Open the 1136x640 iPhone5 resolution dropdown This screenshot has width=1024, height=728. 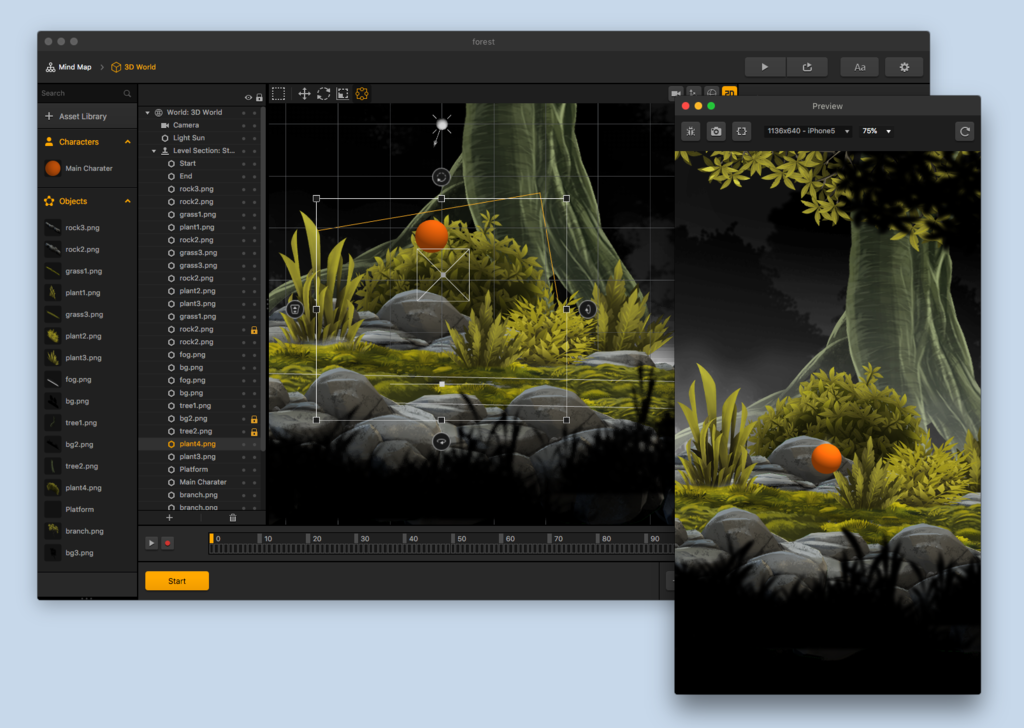tap(808, 131)
